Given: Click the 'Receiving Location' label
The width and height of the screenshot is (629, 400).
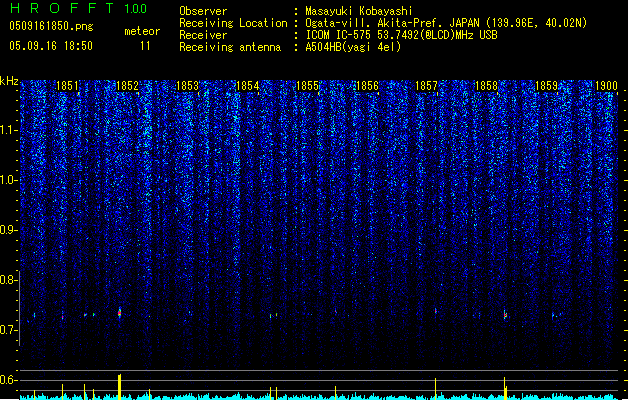Looking at the screenshot, I should click(x=233, y=23).
